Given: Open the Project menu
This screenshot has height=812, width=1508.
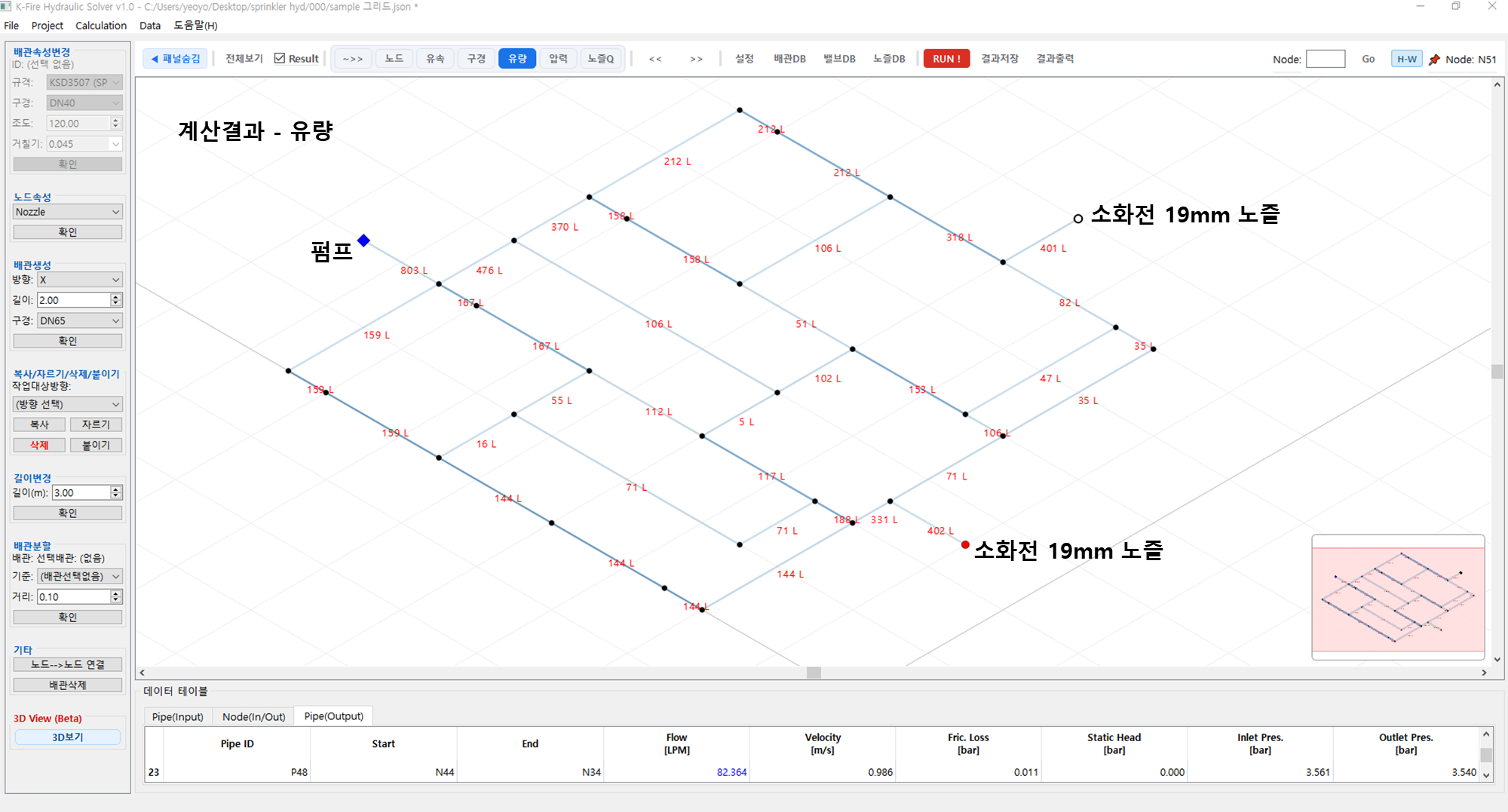Looking at the screenshot, I should tap(47, 25).
